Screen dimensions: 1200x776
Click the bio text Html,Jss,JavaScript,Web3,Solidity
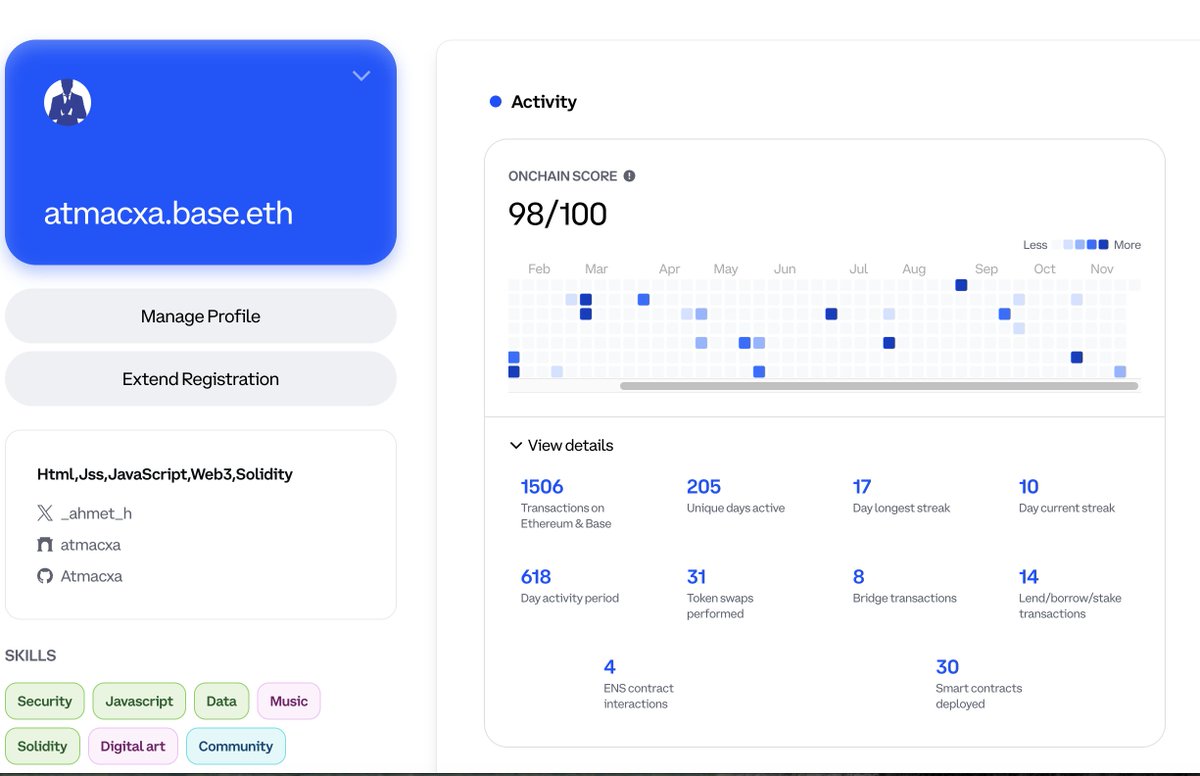click(165, 474)
